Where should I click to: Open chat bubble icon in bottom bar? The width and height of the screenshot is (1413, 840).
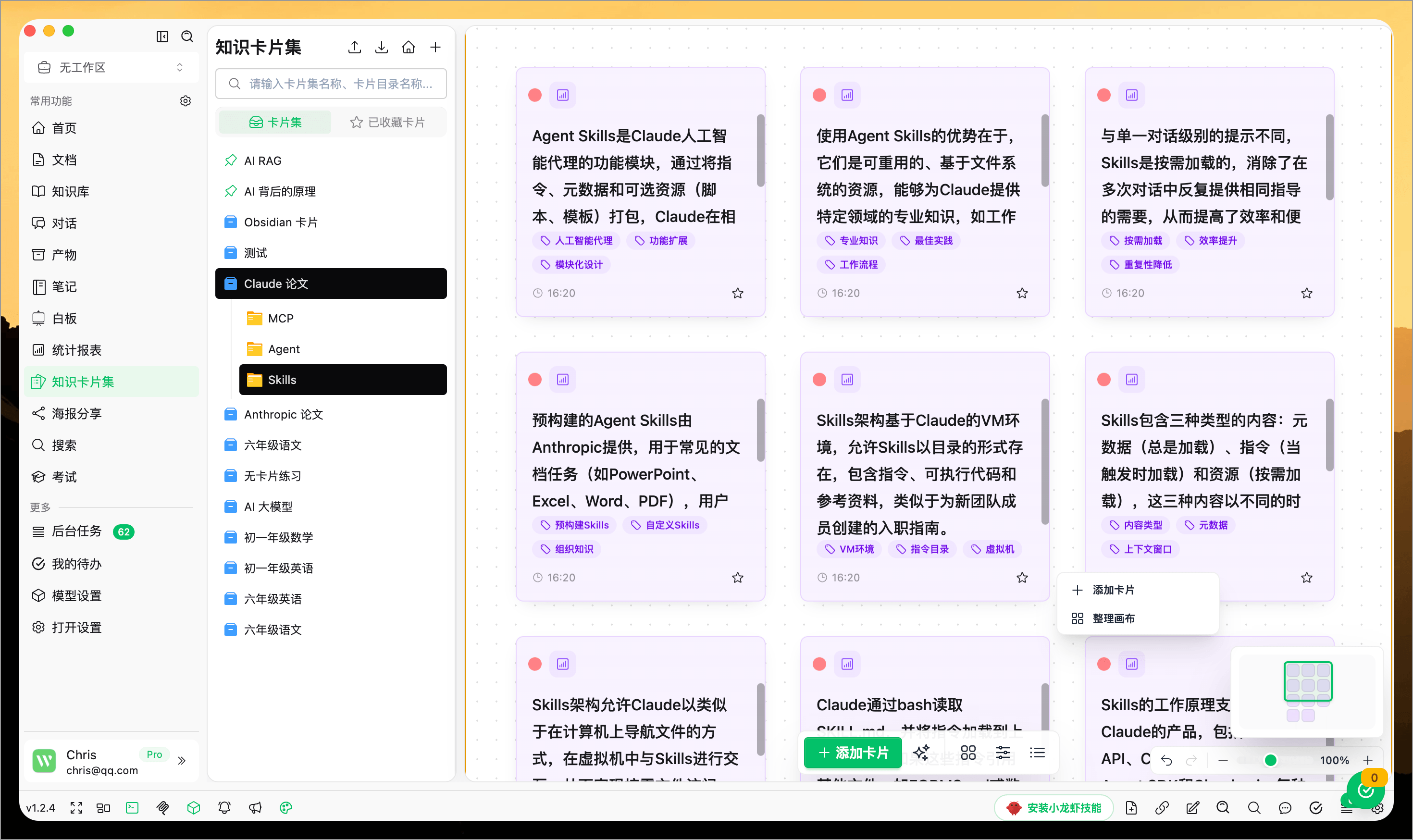tap(1285, 808)
